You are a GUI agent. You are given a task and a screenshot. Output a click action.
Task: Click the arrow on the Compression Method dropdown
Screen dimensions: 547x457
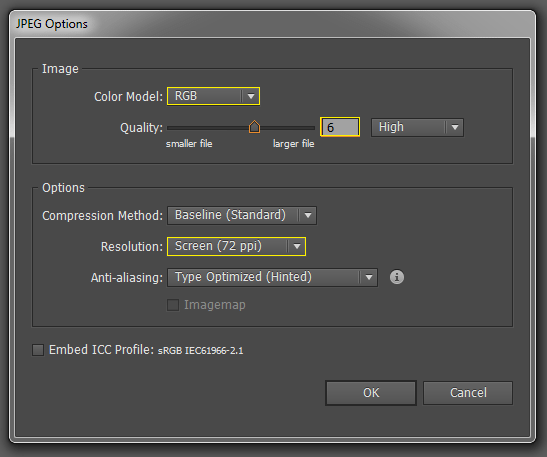coord(308,215)
